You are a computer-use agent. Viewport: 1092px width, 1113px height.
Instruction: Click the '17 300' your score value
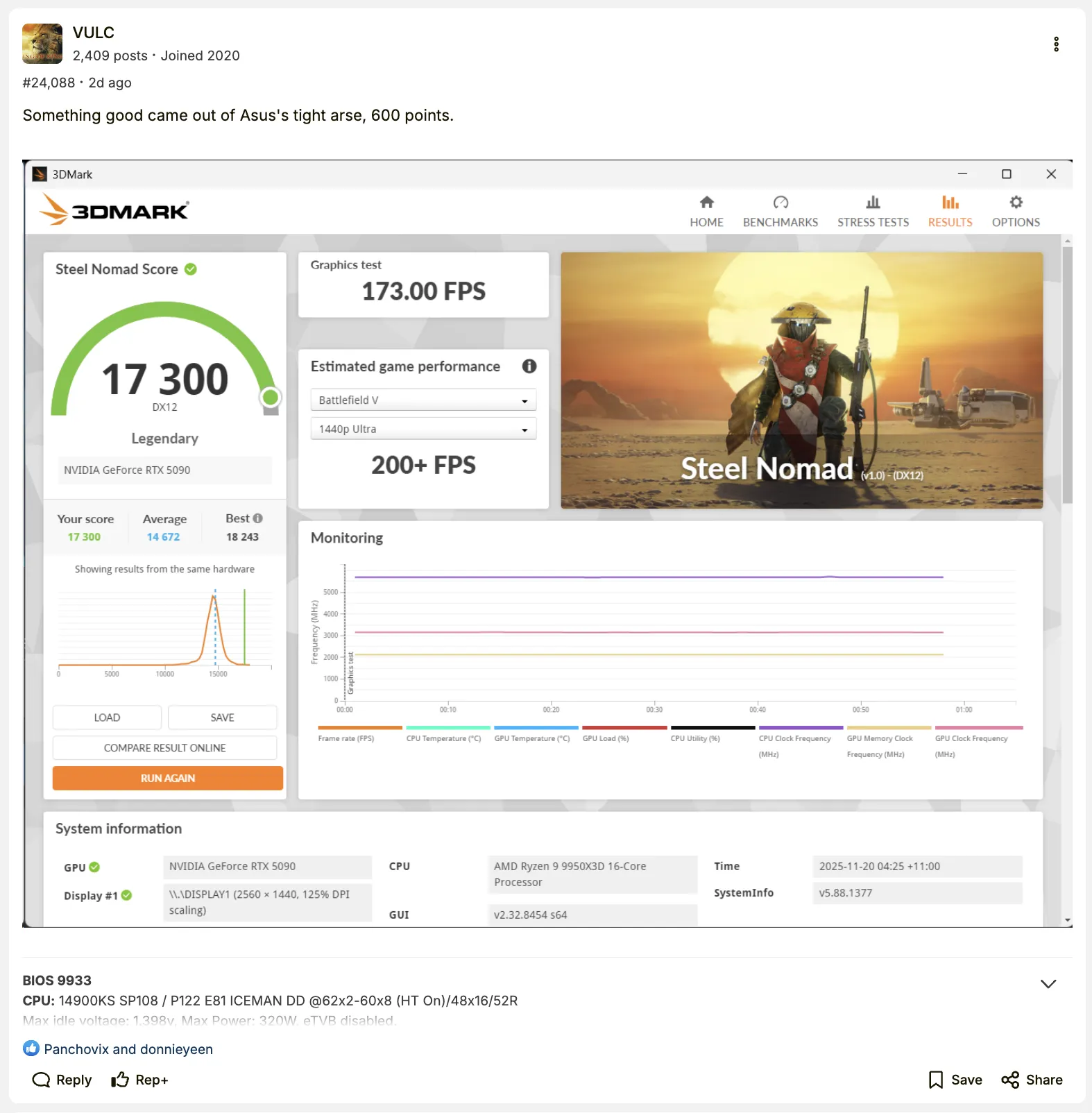84,537
